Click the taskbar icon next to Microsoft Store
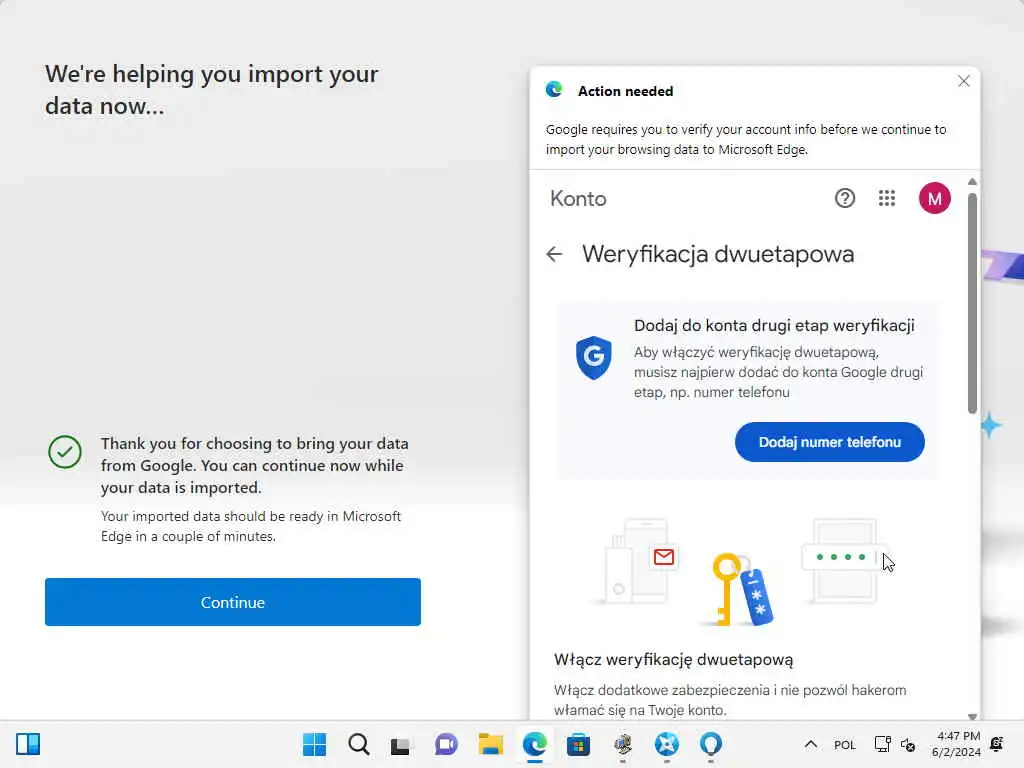 [x=623, y=744]
